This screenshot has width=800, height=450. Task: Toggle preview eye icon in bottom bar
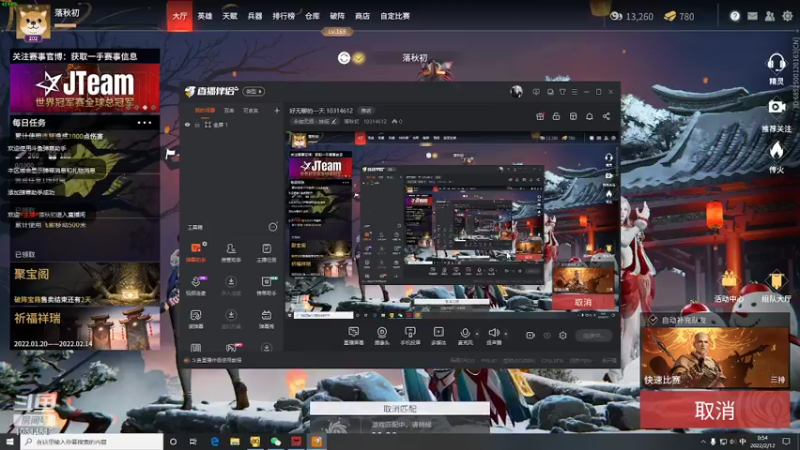tap(547, 335)
